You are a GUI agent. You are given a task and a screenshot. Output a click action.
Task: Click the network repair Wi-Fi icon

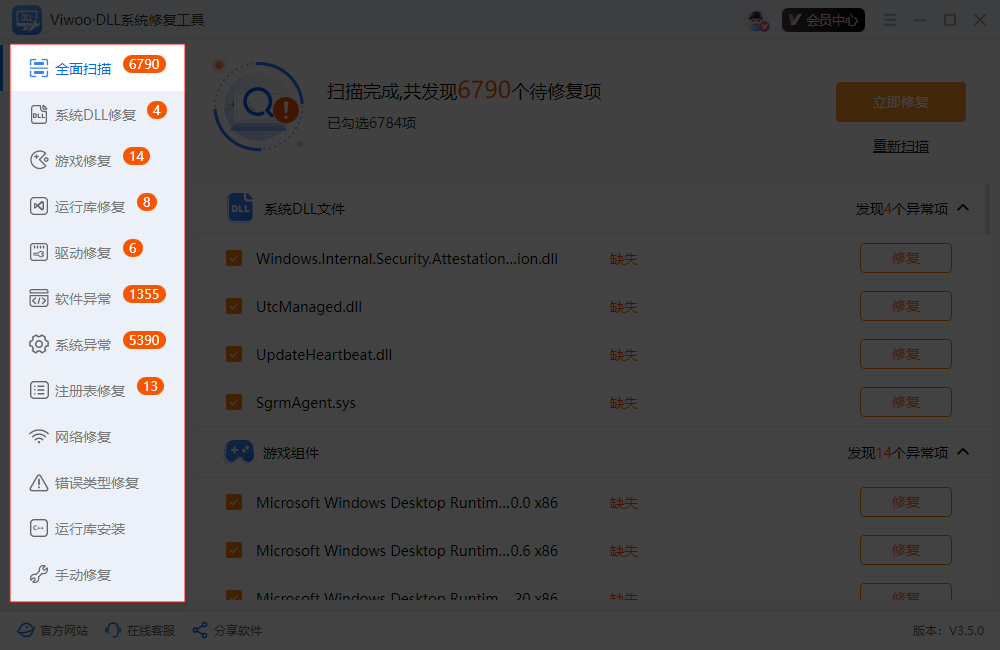click(x=39, y=437)
